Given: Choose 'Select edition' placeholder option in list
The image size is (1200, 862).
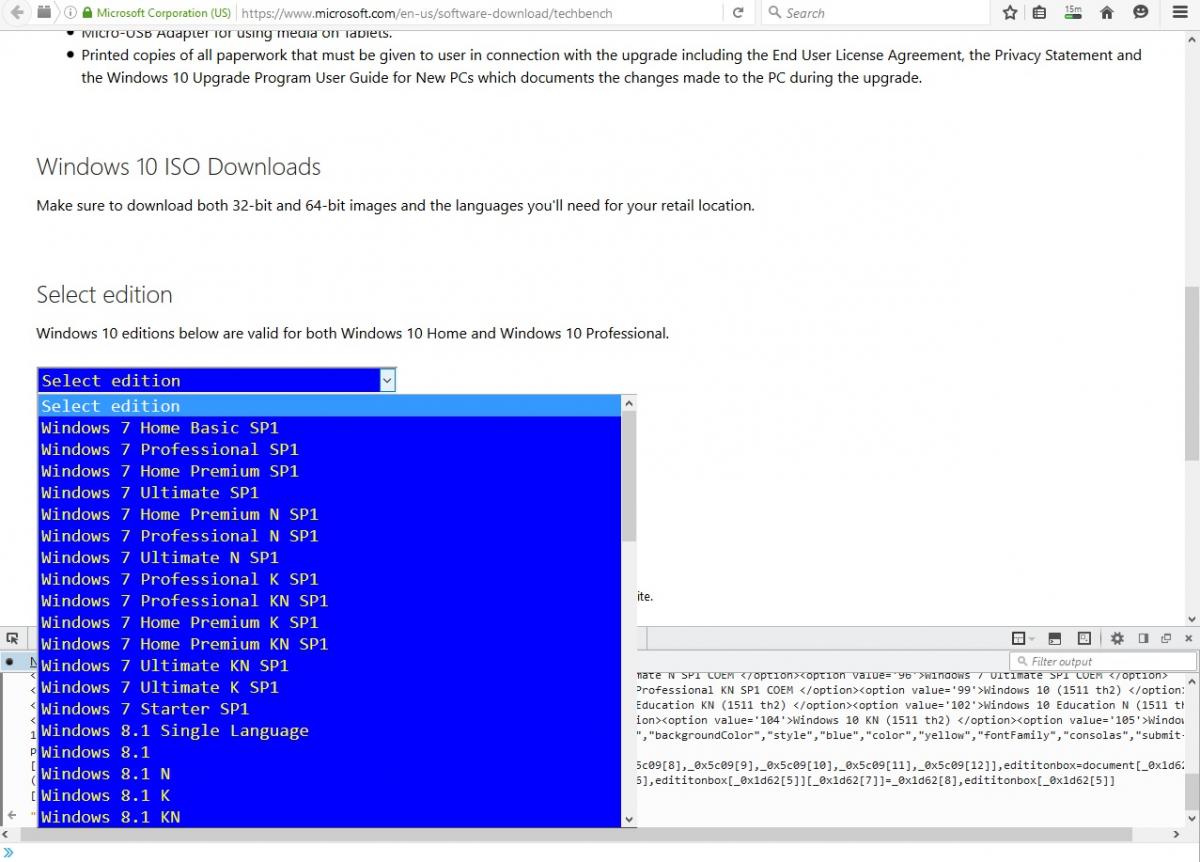Looking at the screenshot, I should click(x=329, y=406).
